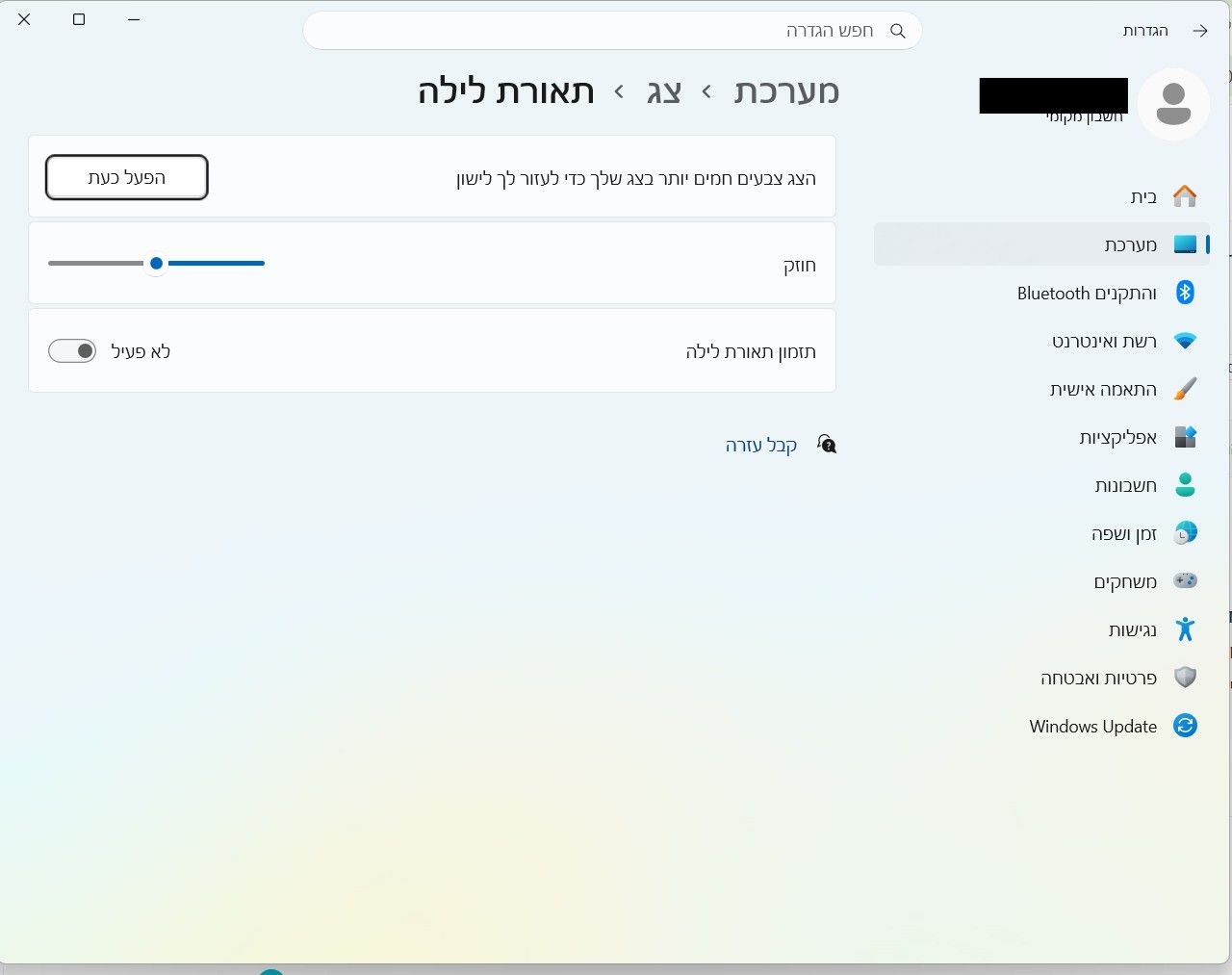Open the קבל עזרה help link
The width and height of the screenshot is (1232, 975).
761,445
